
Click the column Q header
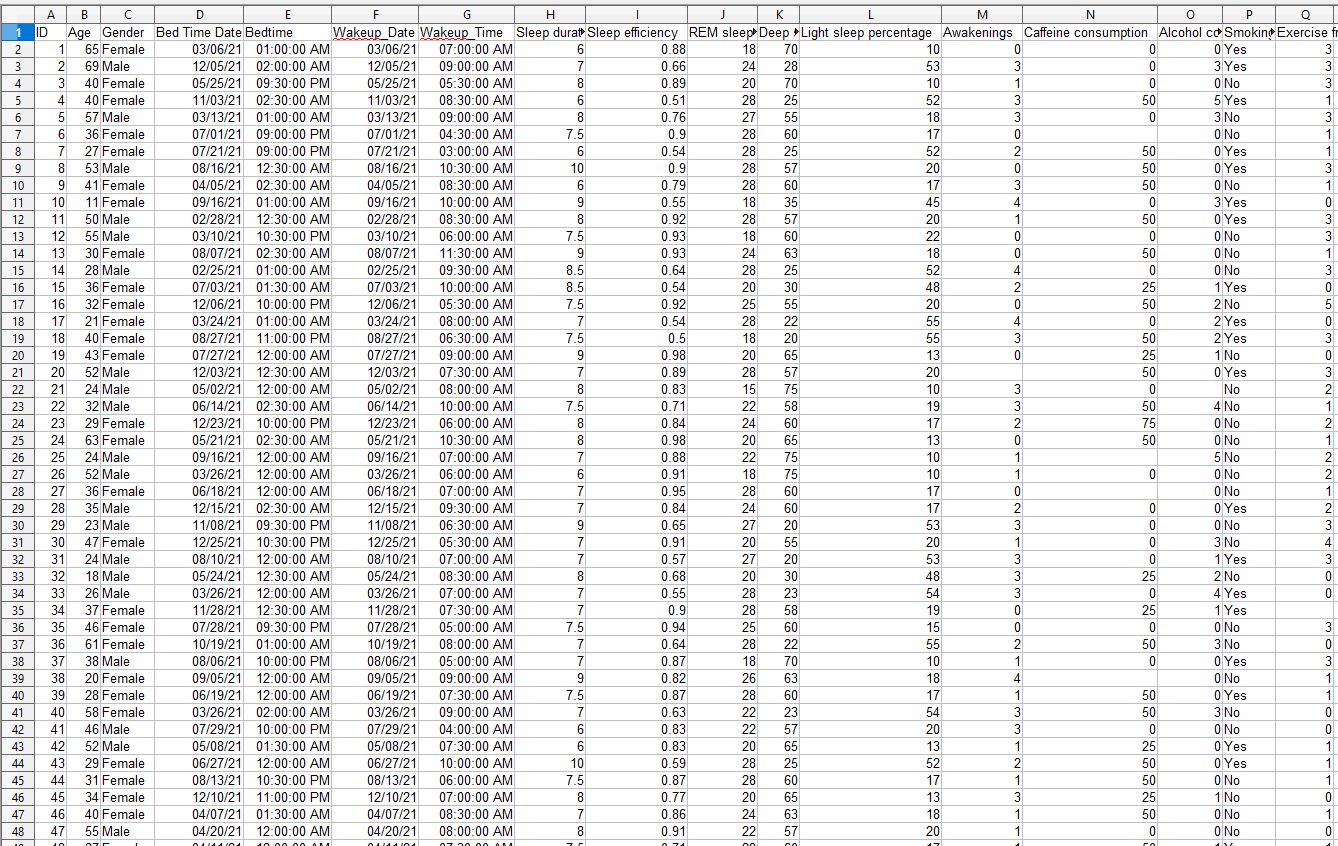1305,15
